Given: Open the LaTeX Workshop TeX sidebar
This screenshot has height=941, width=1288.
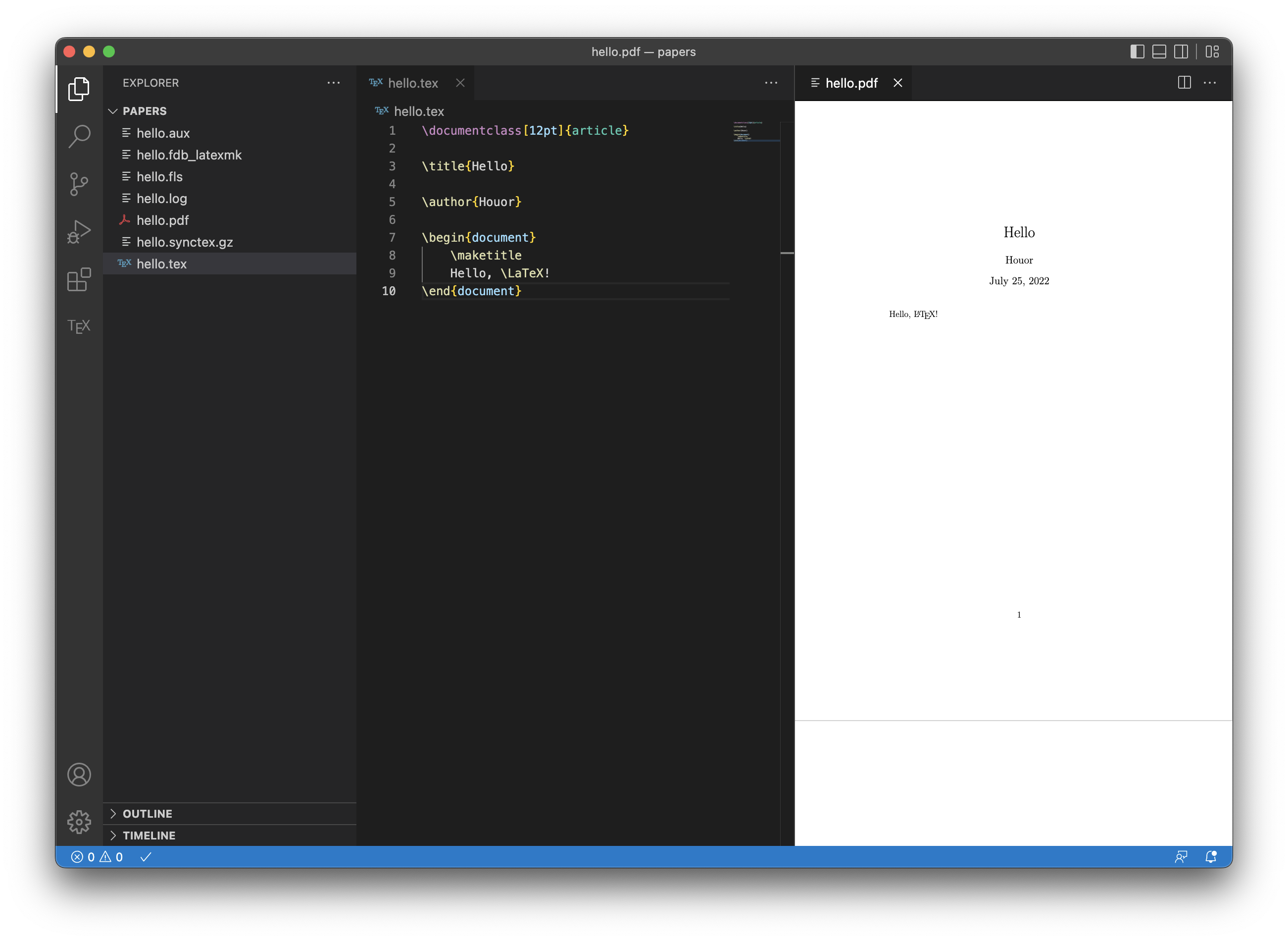Looking at the screenshot, I should pyautogui.click(x=79, y=326).
